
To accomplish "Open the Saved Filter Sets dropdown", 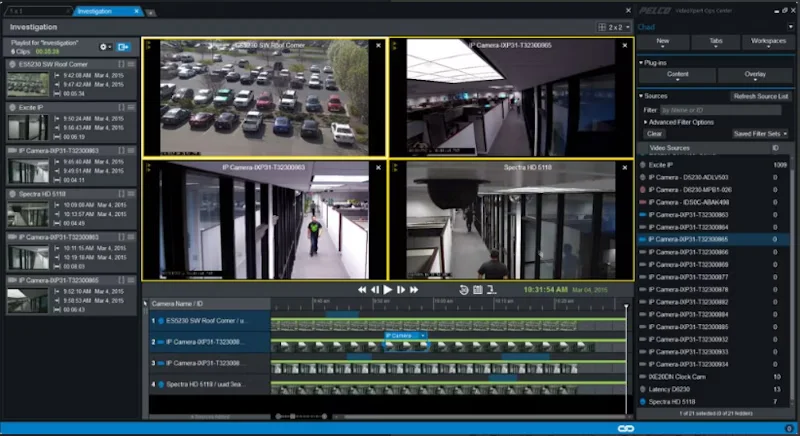I will [760, 133].
